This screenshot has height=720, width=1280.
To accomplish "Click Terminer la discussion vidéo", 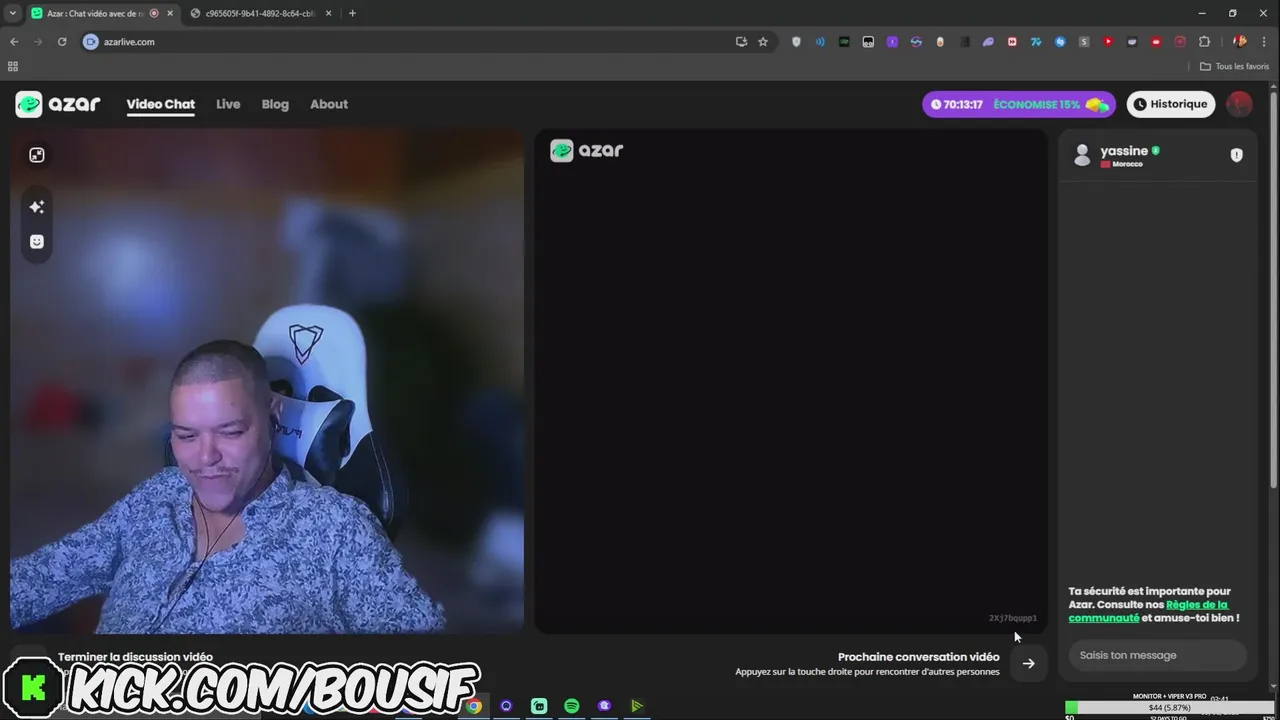I will 135,657.
